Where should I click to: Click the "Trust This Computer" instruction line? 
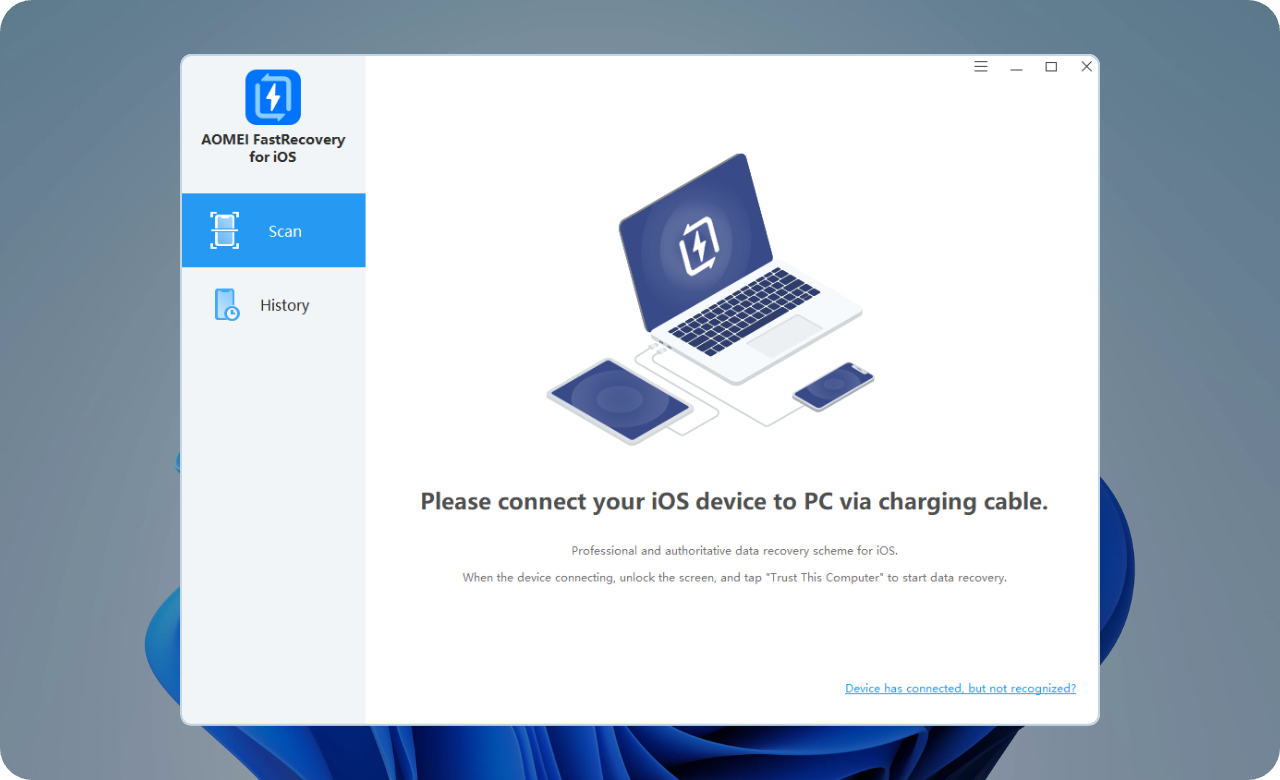[x=734, y=578]
